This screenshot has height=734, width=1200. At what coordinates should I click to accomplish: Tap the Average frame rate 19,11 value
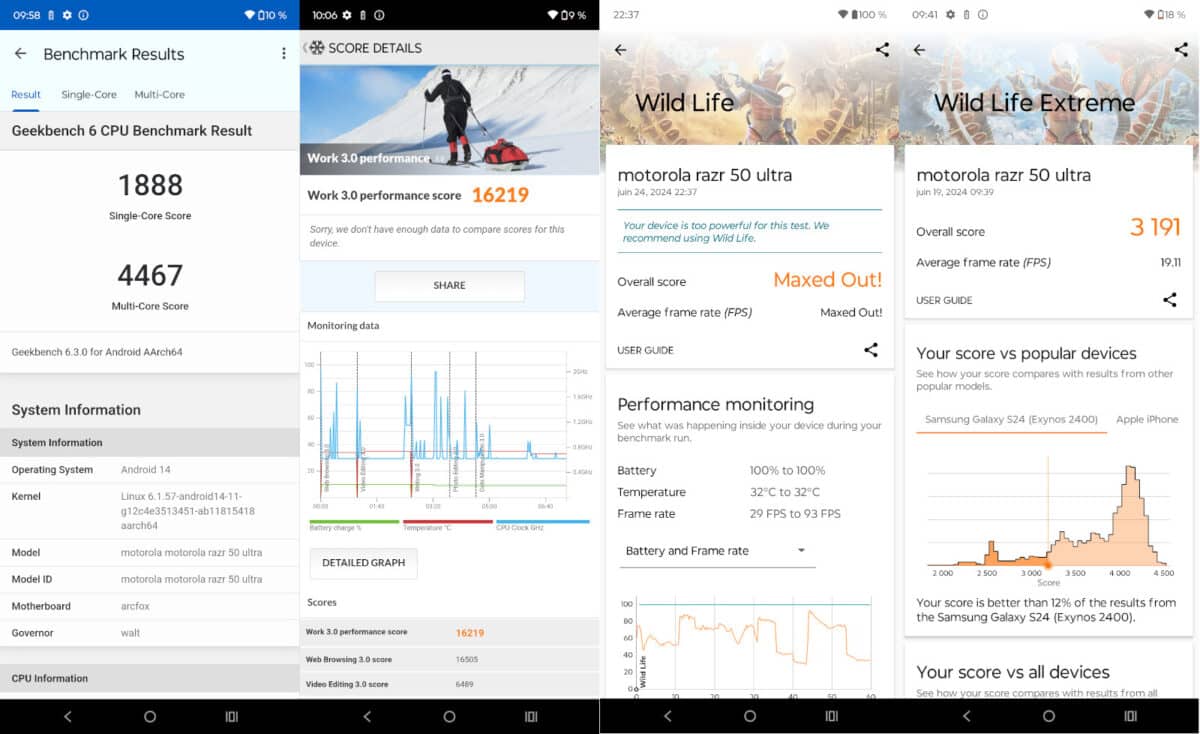1169,263
